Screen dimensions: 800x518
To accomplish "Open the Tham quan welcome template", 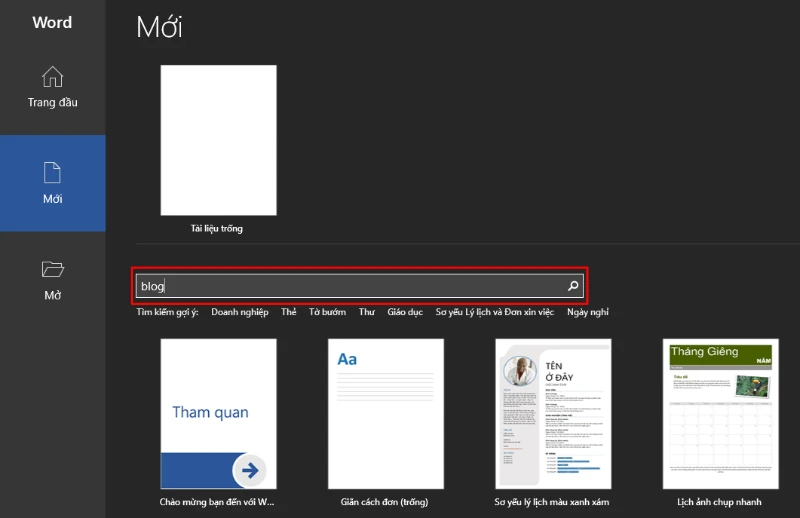I will point(218,414).
